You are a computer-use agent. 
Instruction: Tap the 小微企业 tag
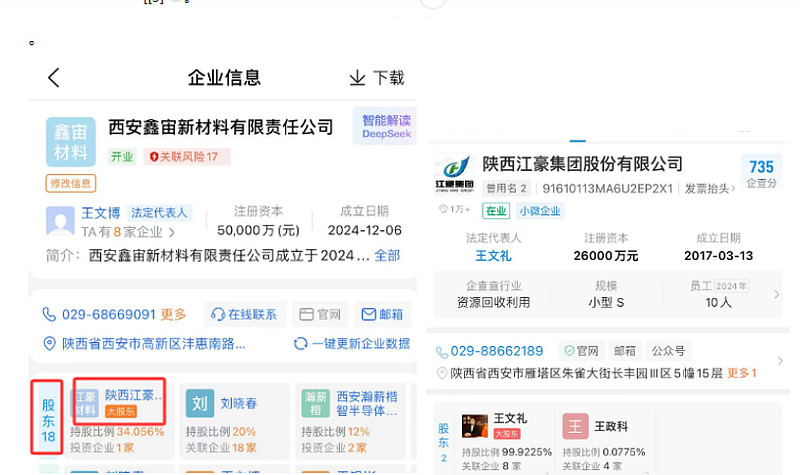pos(540,211)
